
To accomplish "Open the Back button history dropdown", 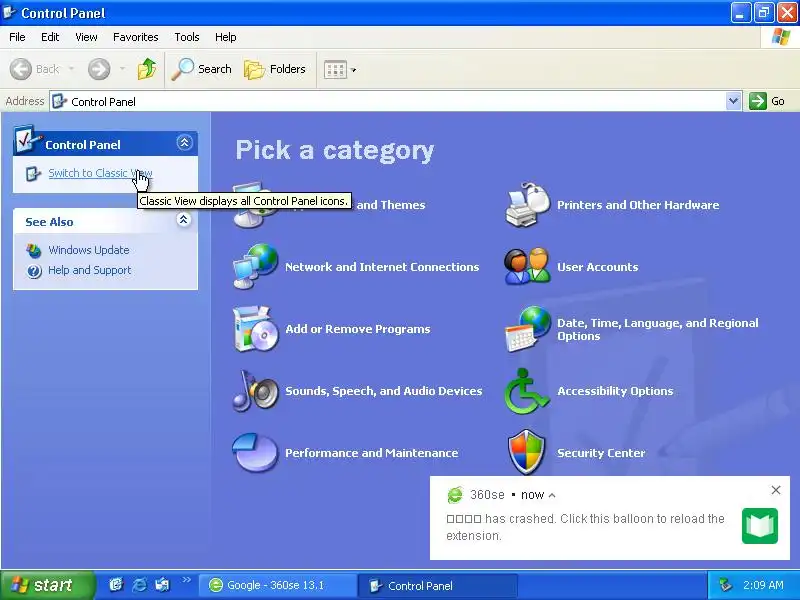I will coord(71,69).
